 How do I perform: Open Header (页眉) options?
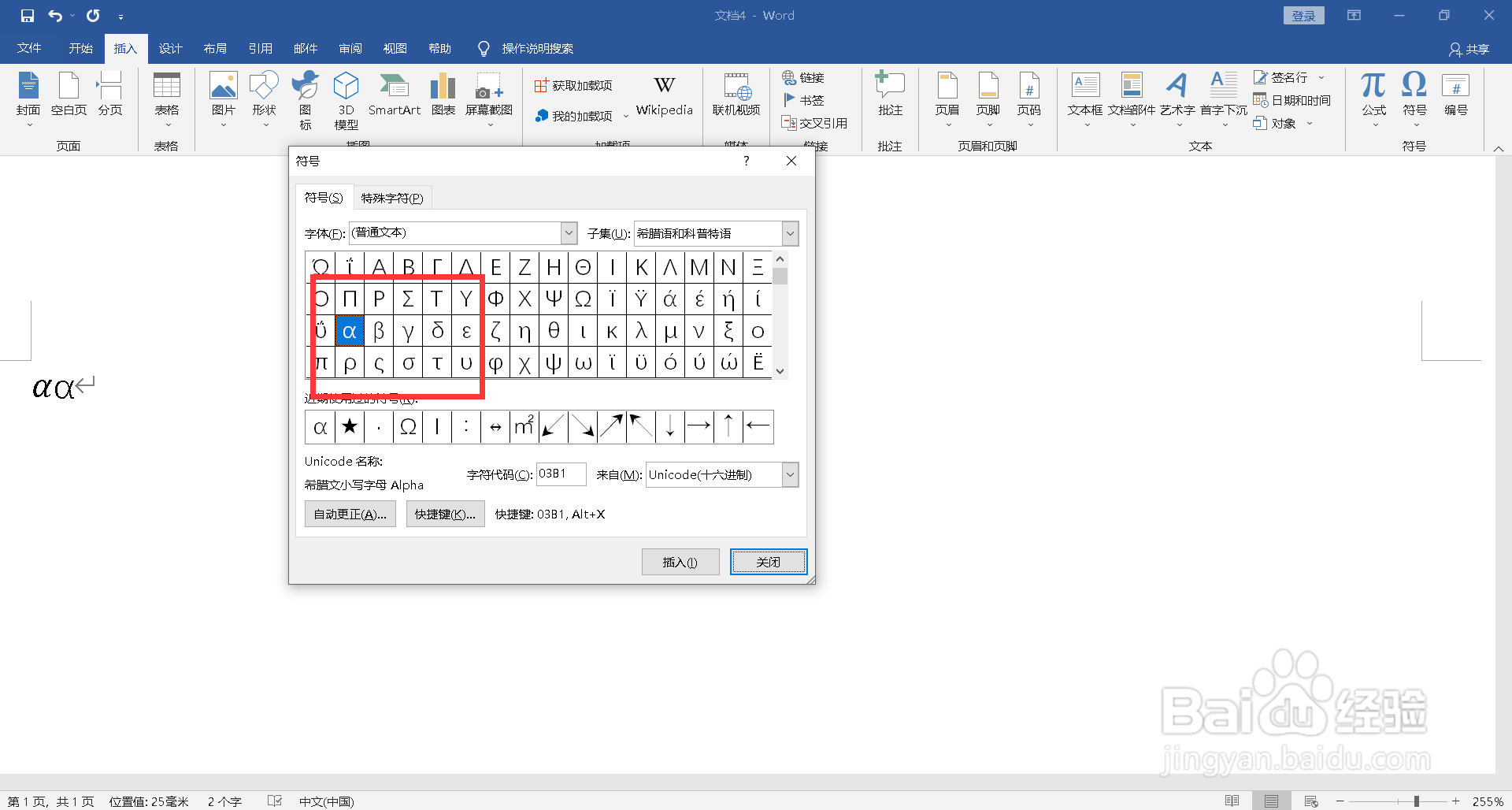947,98
